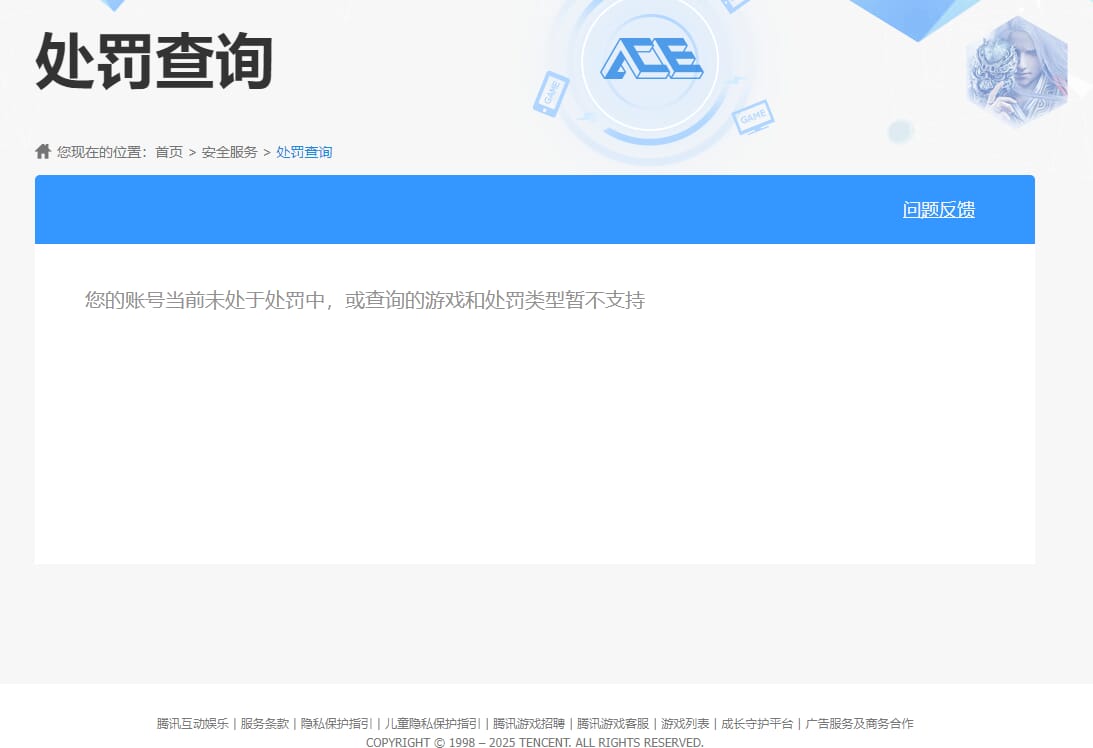Click the ACE logo in header
This screenshot has width=1093, height=748.
point(652,59)
